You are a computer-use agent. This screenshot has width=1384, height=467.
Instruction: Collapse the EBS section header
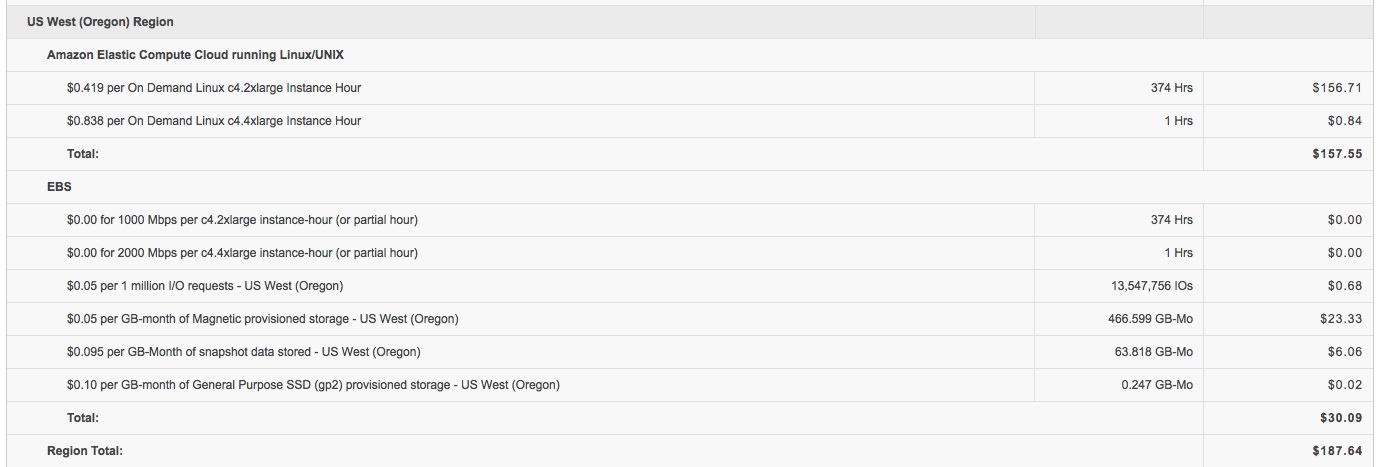coord(58,187)
